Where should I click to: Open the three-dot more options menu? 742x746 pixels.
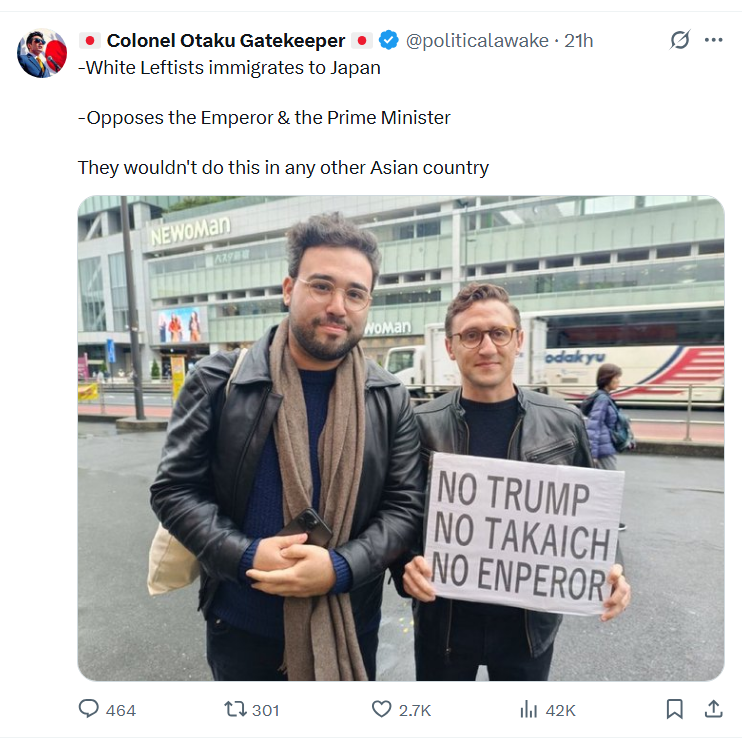tap(713, 40)
